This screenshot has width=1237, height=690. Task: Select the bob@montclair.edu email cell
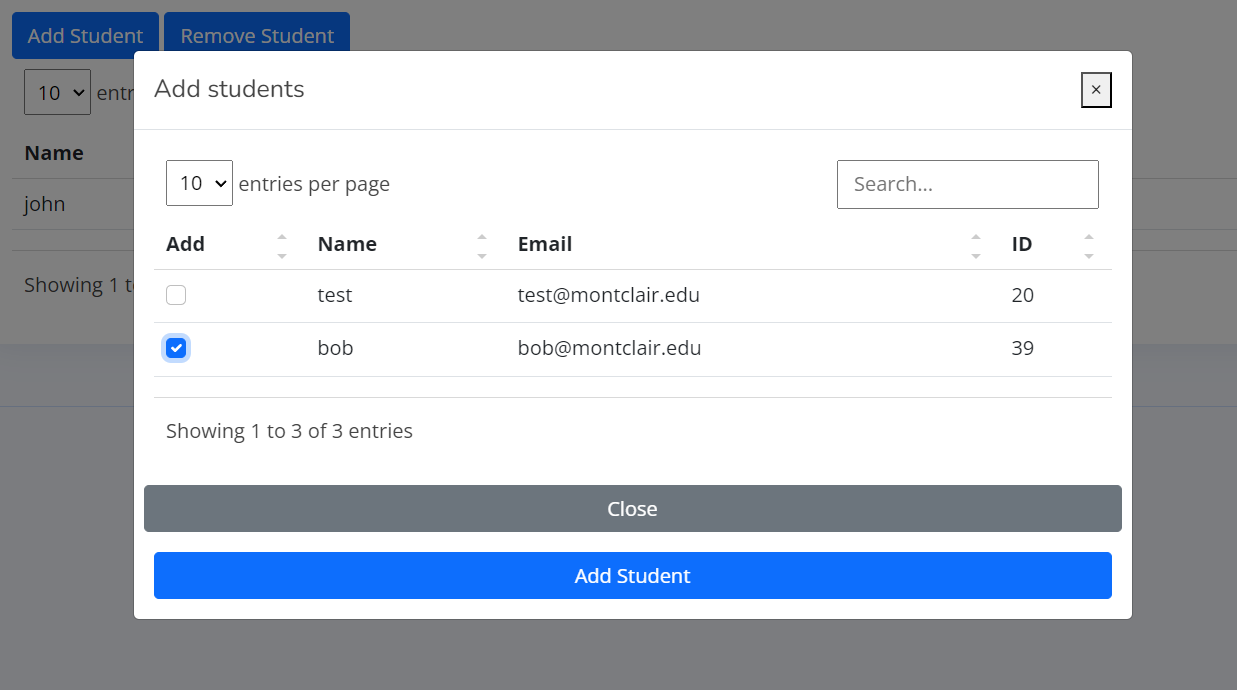(x=609, y=348)
